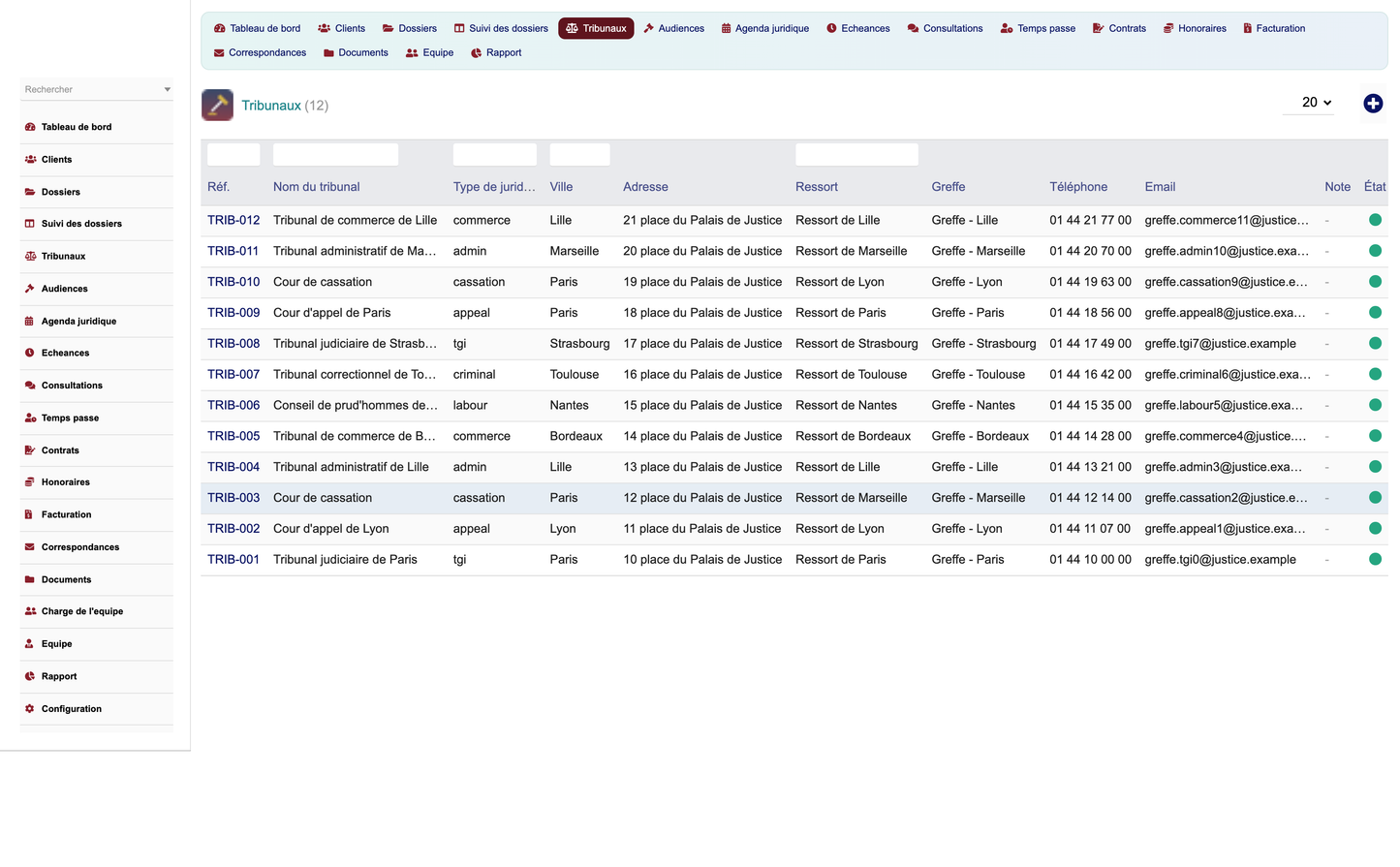
Task: Open Echeances clock item in top navigation
Action: pos(857,28)
